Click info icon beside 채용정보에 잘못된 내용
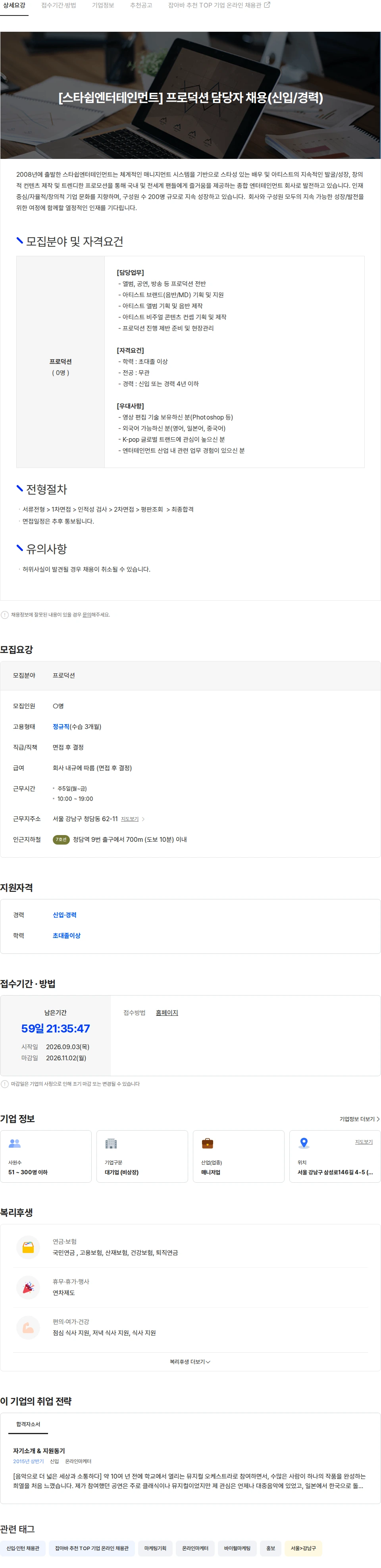Image resolution: width=381 pixels, height=1568 pixels. pyautogui.click(x=5, y=615)
